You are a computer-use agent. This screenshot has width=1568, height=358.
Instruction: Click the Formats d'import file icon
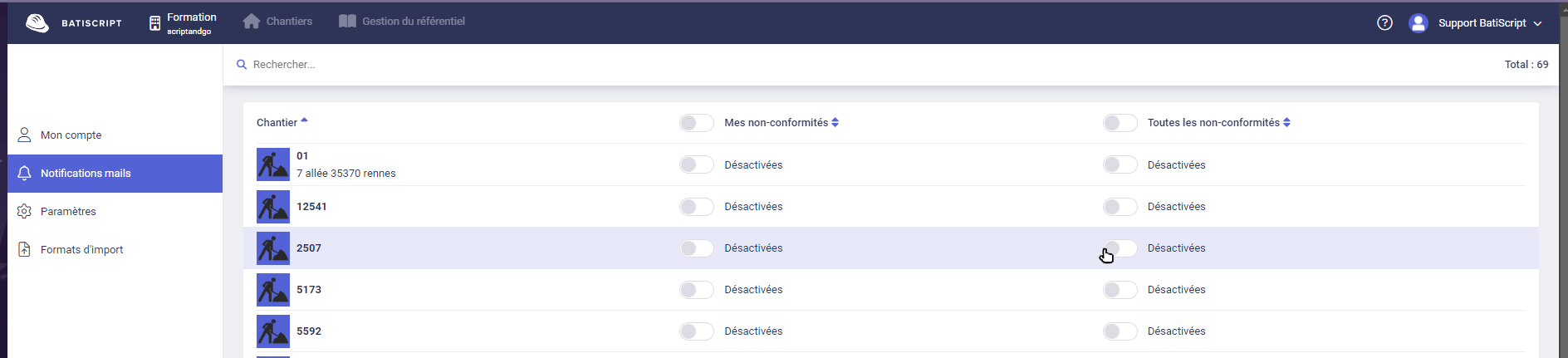(24, 249)
